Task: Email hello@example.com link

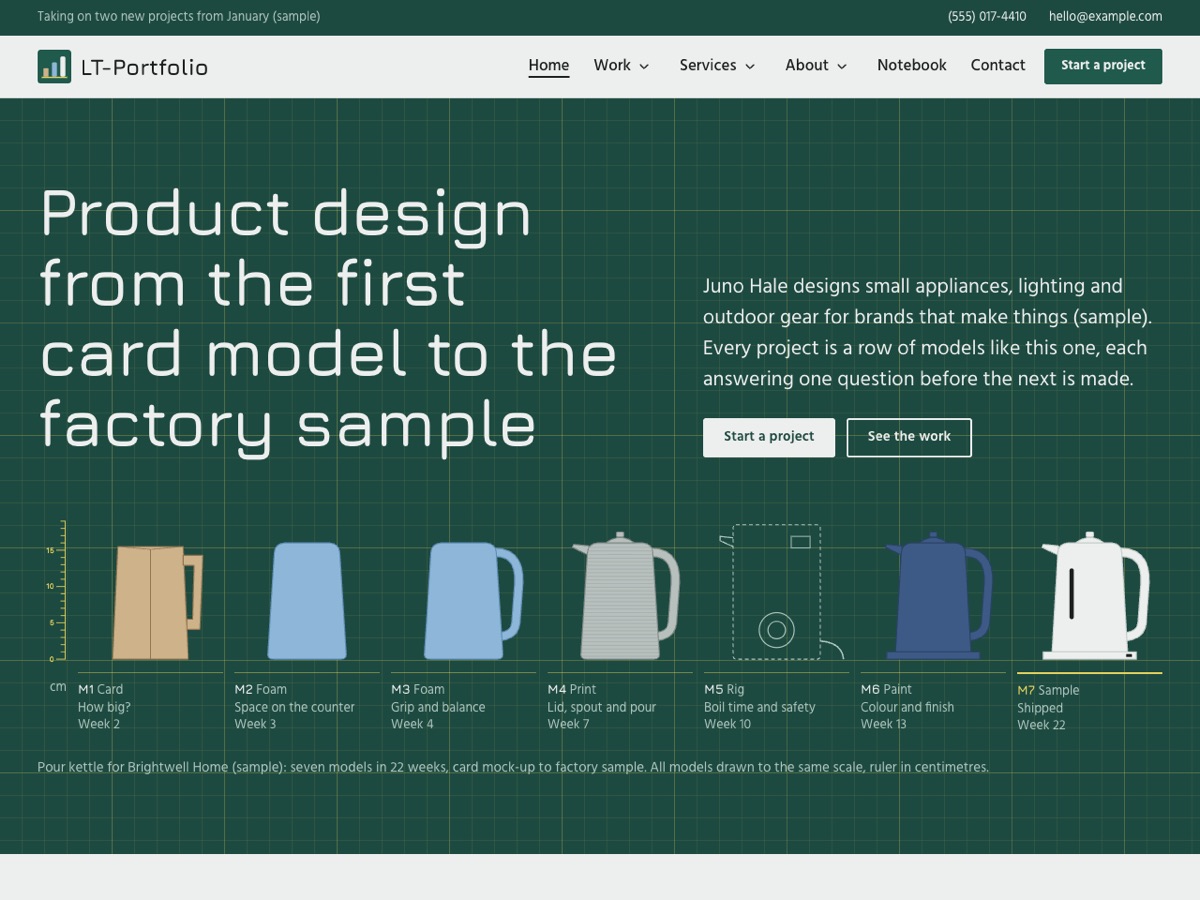Action: tap(1105, 17)
